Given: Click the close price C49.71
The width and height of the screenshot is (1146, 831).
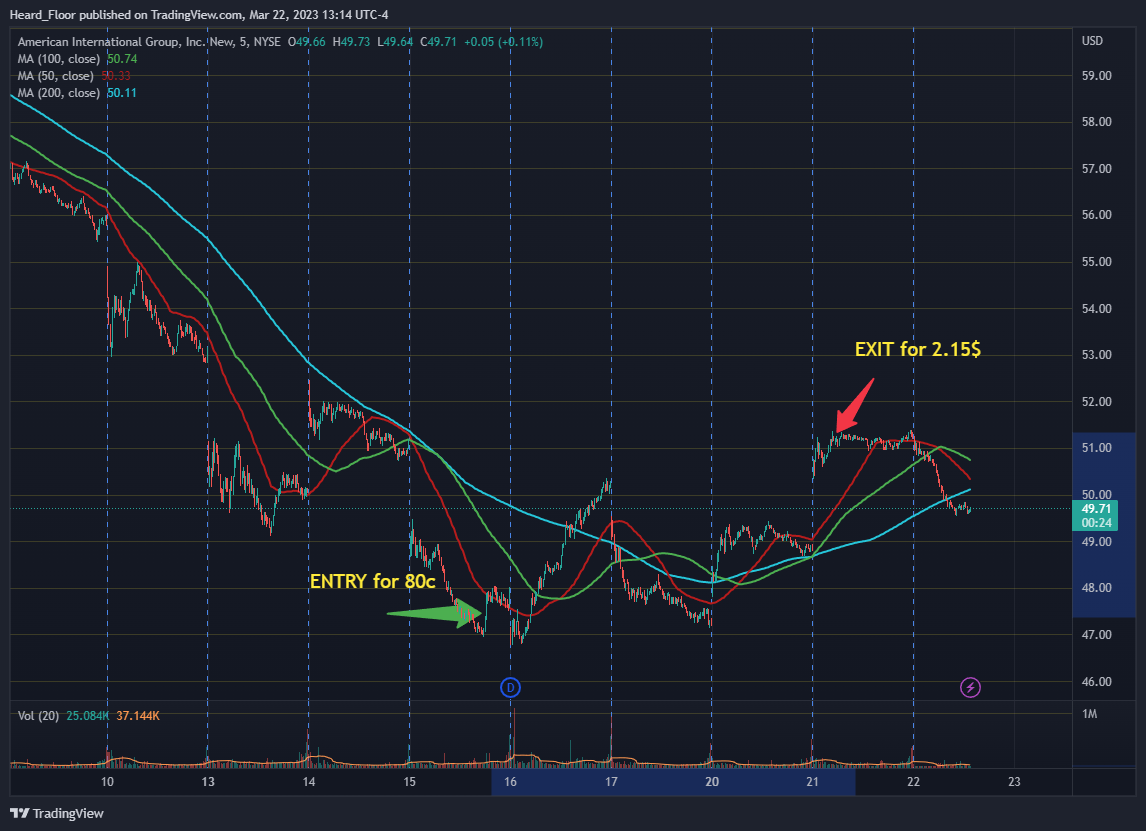Looking at the screenshot, I should (x=439, y=42).
